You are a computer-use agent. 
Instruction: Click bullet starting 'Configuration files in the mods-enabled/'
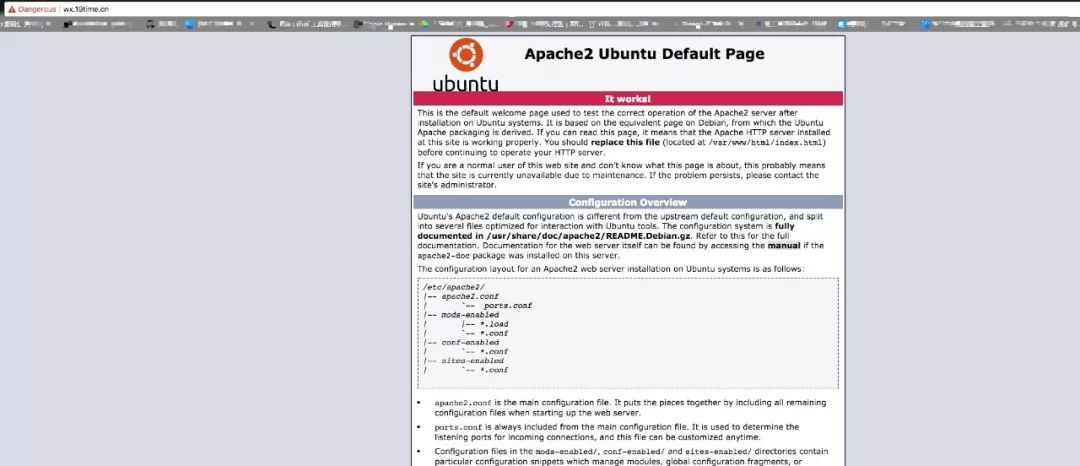[x=631, y=456]
